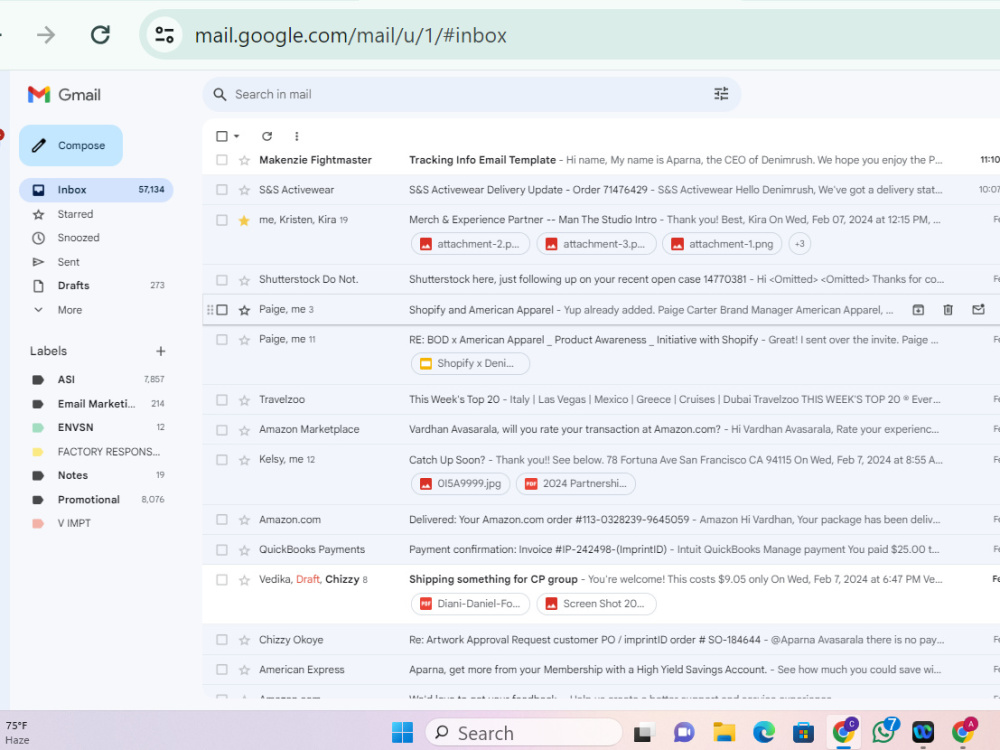Open the Promotional label
The height and width of the screenshot is (750, 1000).
click(96, 499)
